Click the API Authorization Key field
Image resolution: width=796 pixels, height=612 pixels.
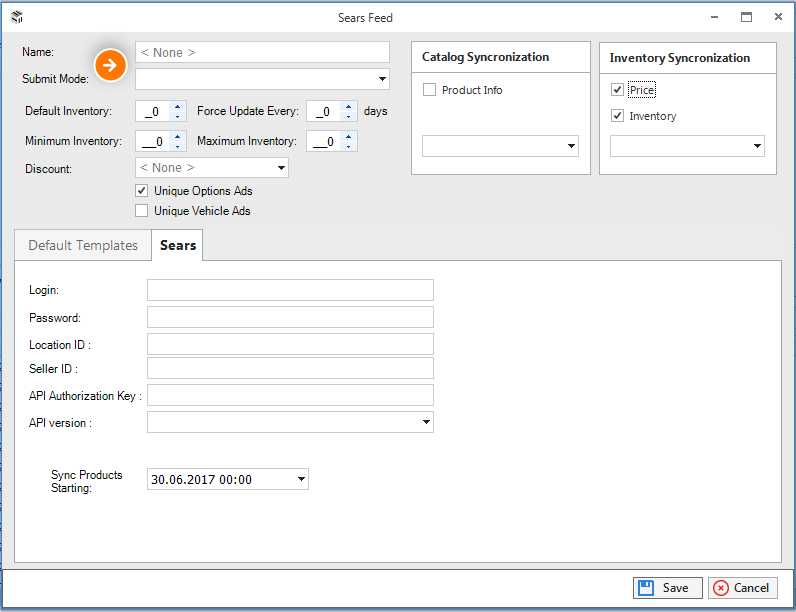pos(290,395)
